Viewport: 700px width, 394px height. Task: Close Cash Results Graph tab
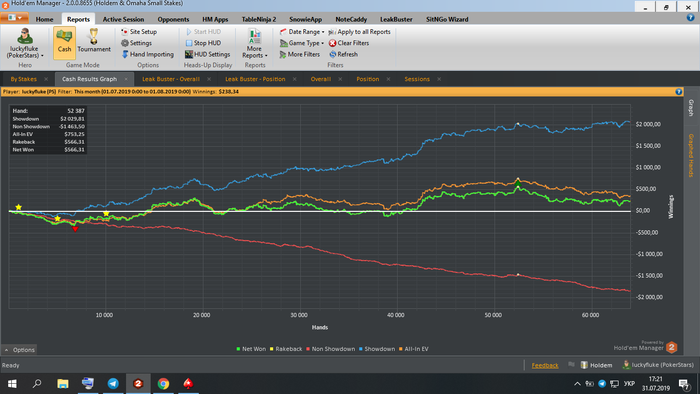click(x=126, y=79)
